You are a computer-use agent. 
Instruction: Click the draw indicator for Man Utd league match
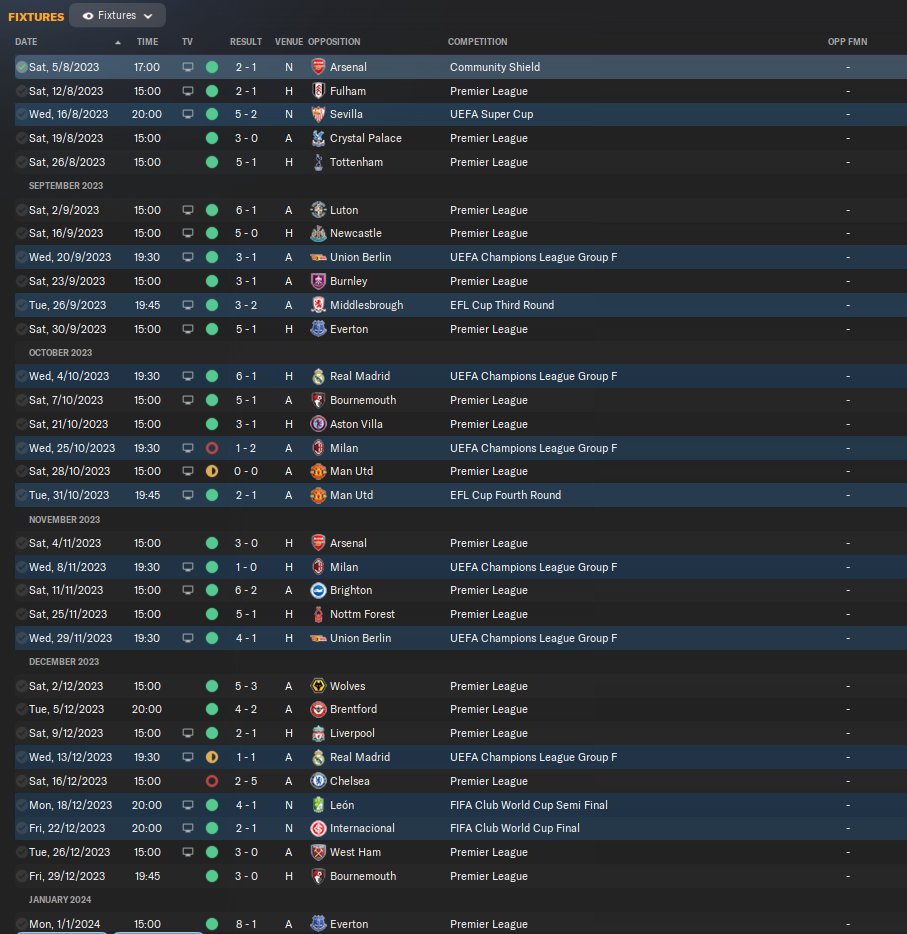(212, 471)
